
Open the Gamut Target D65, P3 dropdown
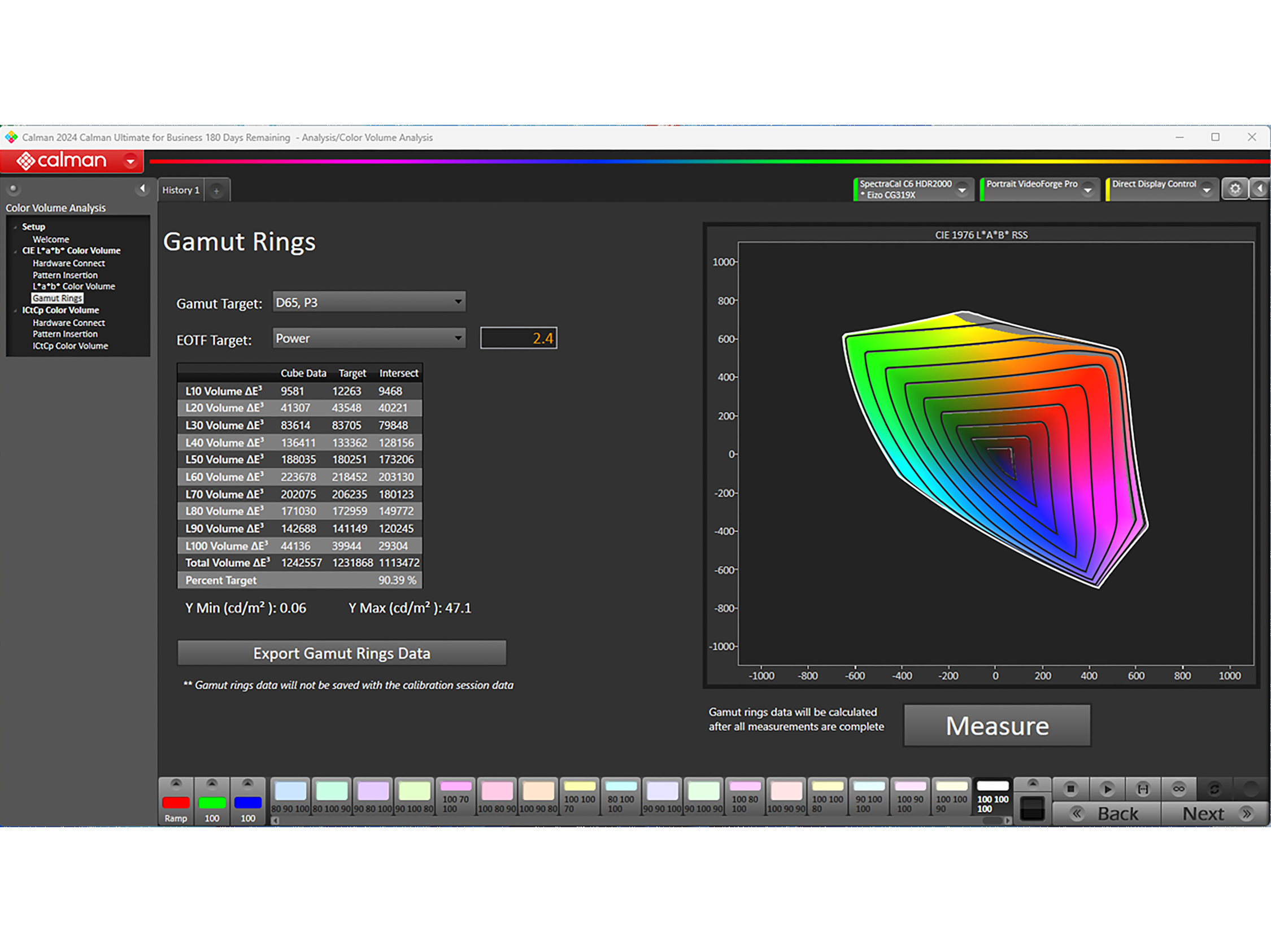click(369, 302)
